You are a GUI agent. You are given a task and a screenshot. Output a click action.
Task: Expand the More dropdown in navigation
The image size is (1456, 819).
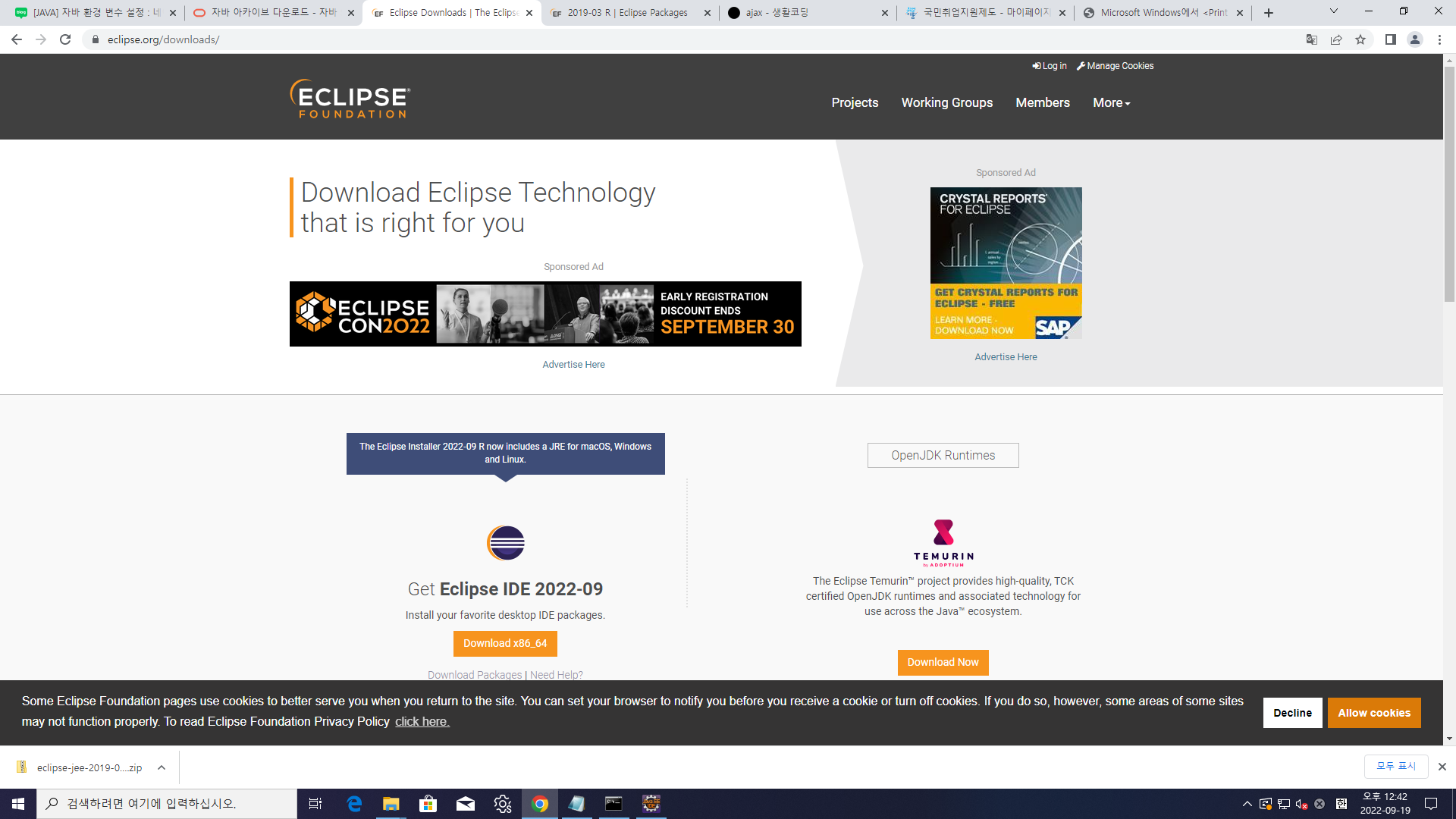click(1111, 102)
